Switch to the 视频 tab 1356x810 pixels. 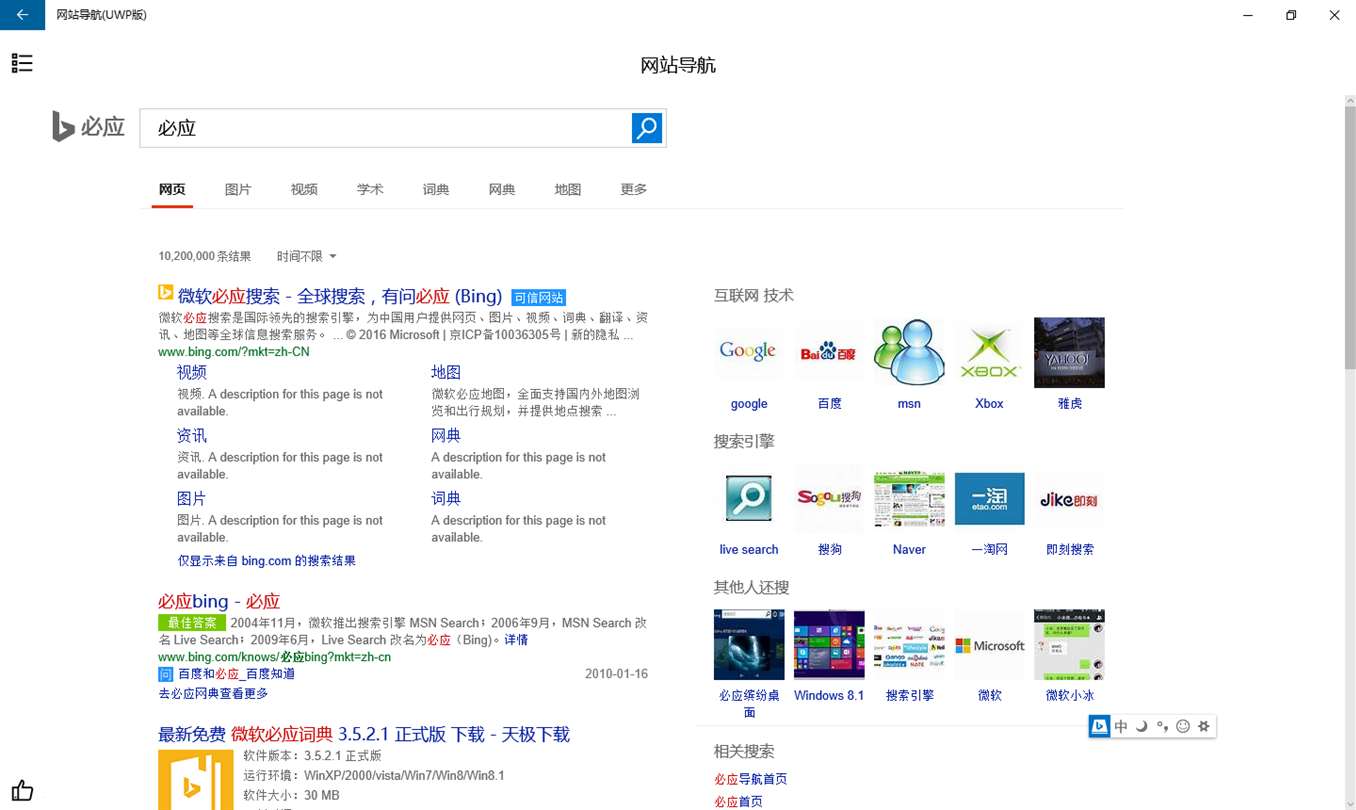click(x=304, y=189)
